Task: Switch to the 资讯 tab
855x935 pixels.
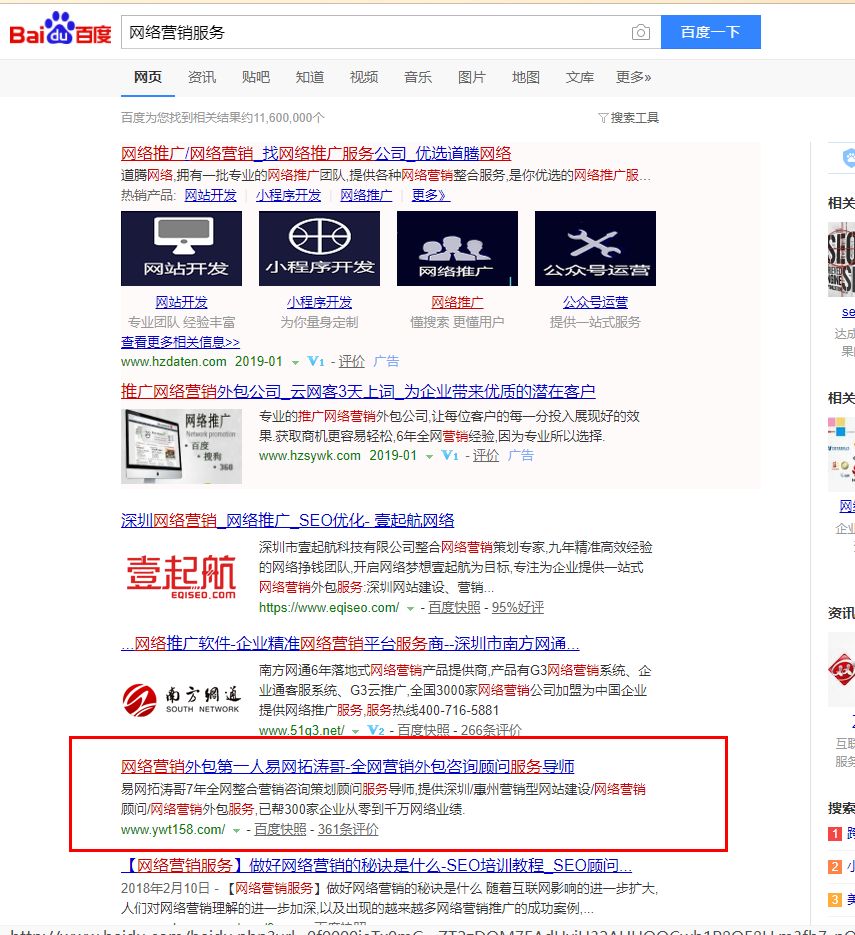Action: [x=202, y=77]
